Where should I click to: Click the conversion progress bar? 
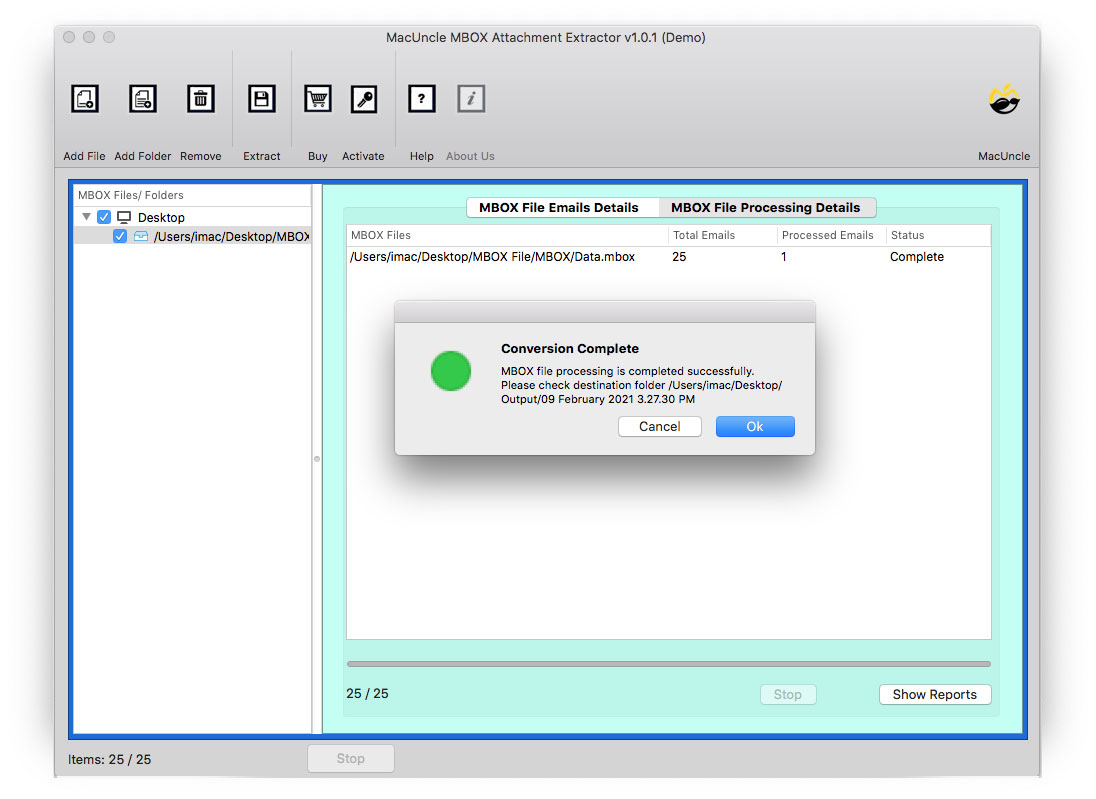[x=668, y=664]
